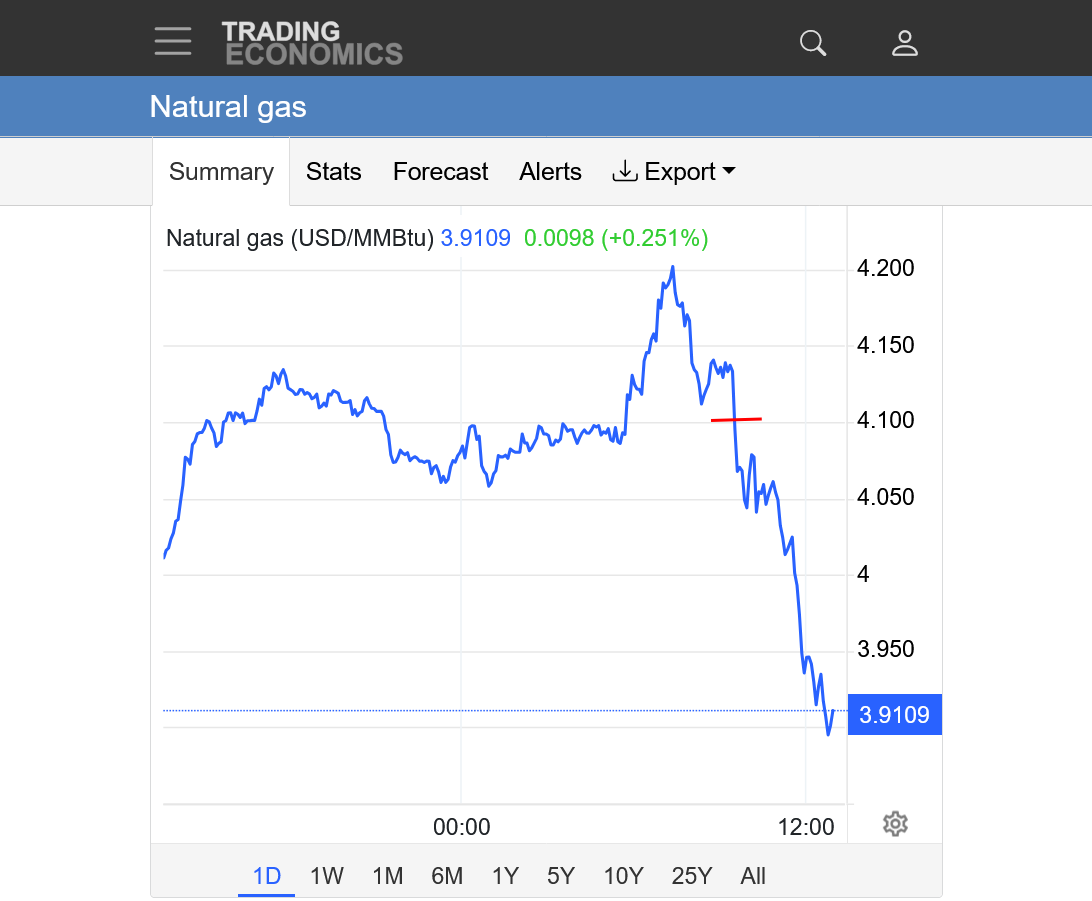Choose the 1M time range
The image size is (1092, 901).
tap(387, 877)
